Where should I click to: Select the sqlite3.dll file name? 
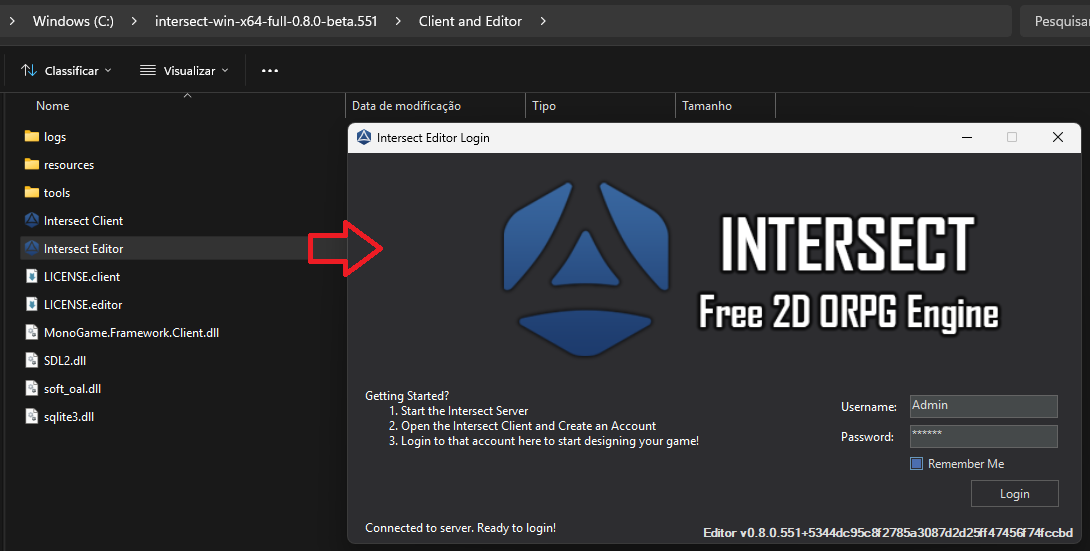click(x=69, y=416)
